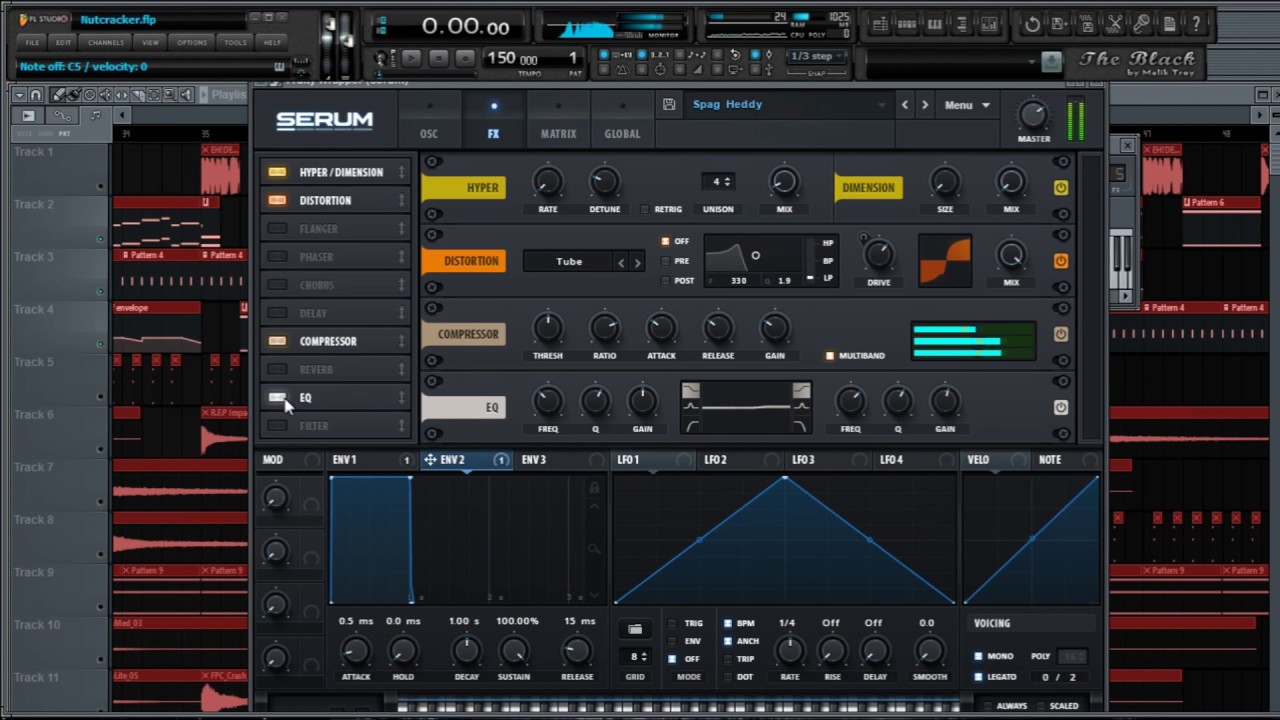Click the LFO folder shape browser icon
The image size is (1280, 720).
pyautogui.click(x=634, y=629)
